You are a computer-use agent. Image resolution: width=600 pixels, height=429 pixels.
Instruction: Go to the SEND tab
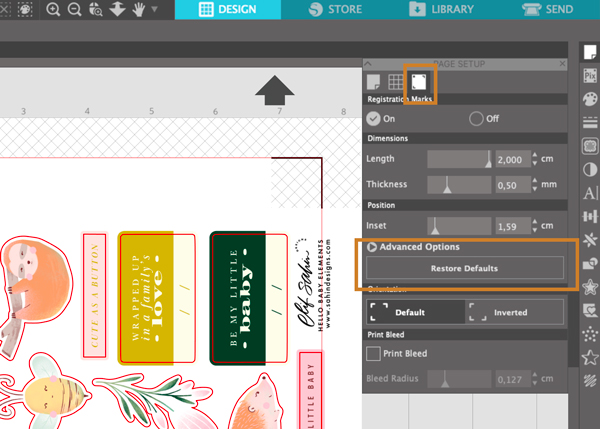click(x=548, y=9)
